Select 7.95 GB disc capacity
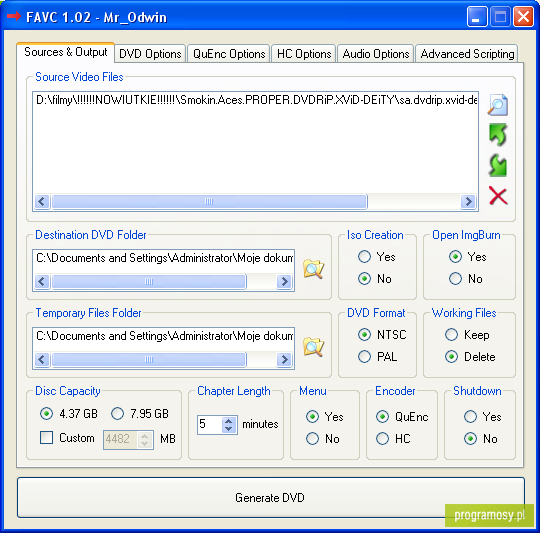 [x=117, y=413]
